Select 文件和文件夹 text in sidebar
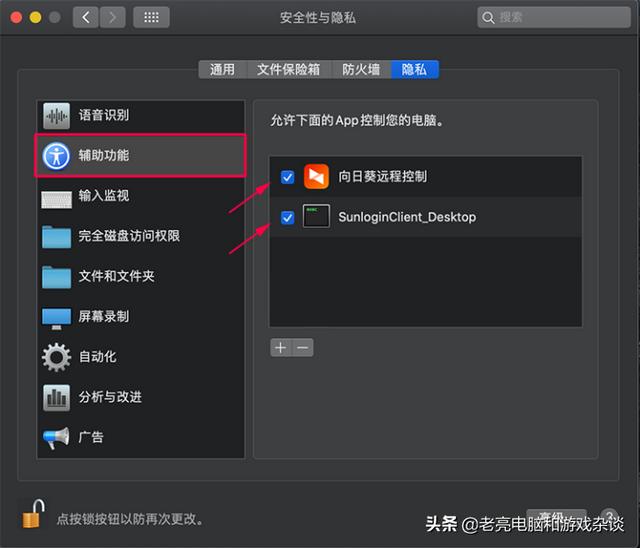Screen dimensions: 640x548 pyautogui.click(x=116, y=276)
